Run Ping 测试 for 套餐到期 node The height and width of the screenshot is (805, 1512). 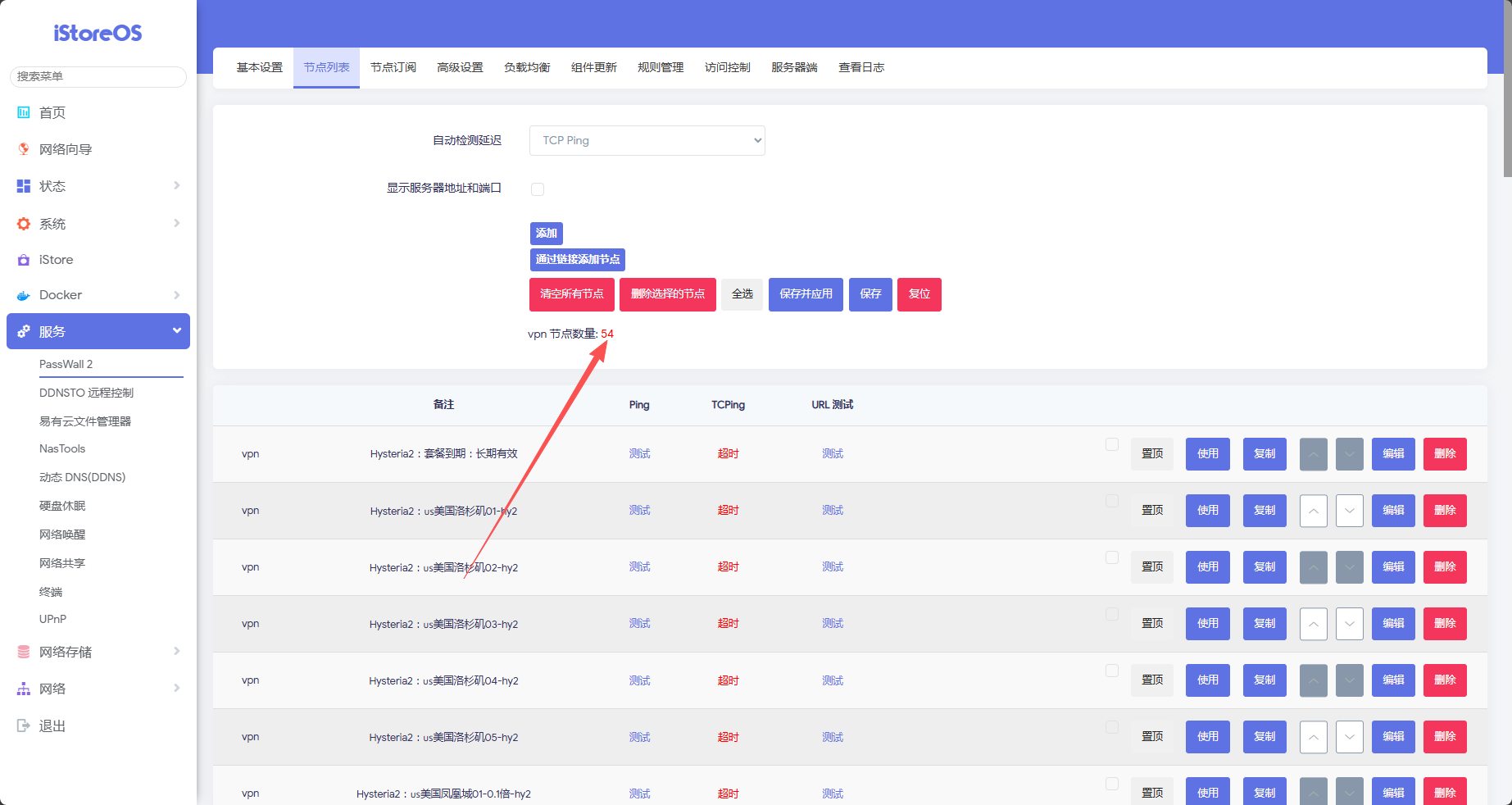click(x=639, y=454)
